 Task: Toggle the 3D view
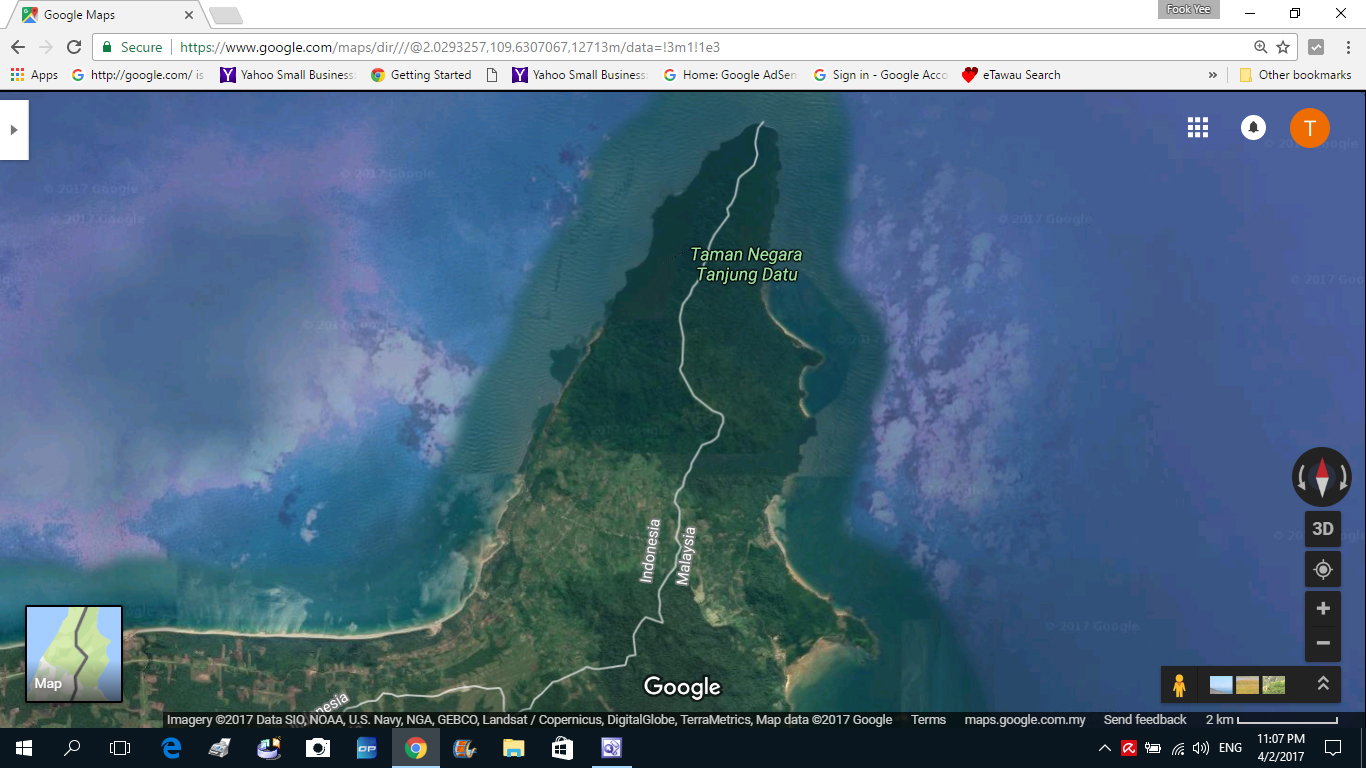click(x=1322, y=529)
